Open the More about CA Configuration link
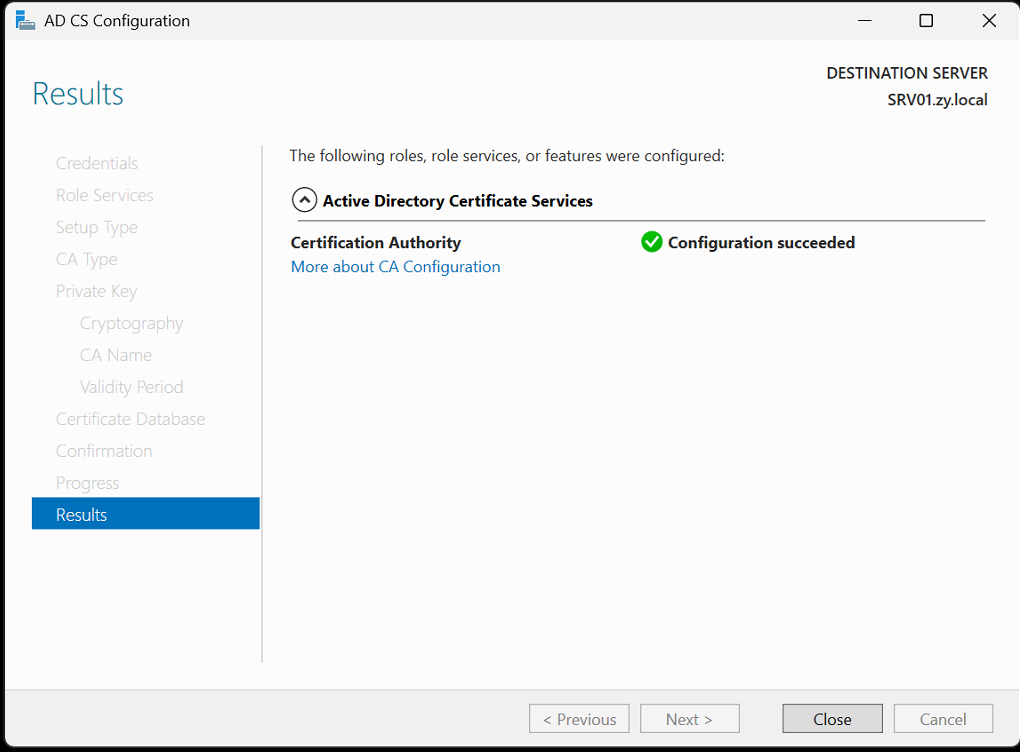 (x=396, y=267)
